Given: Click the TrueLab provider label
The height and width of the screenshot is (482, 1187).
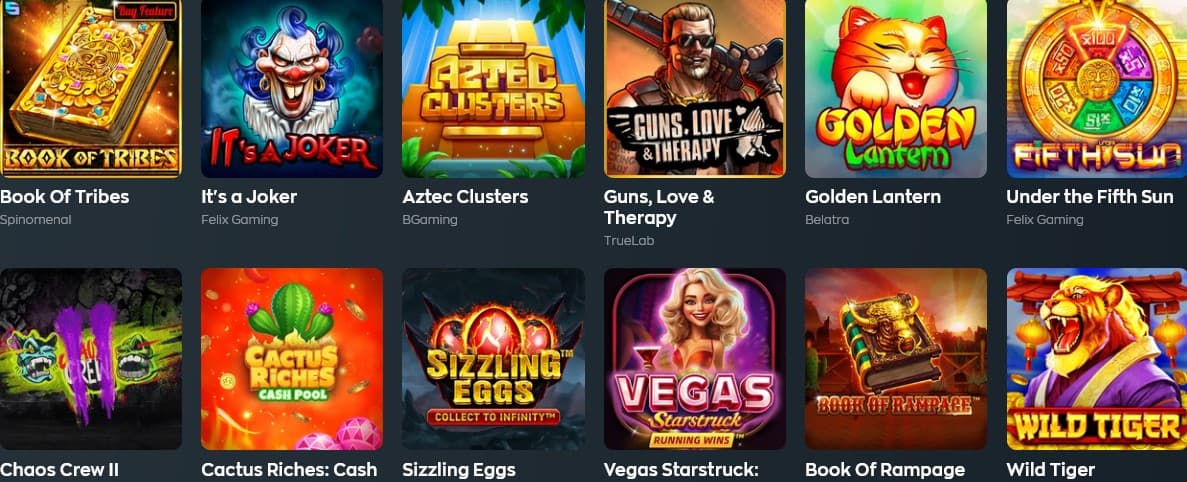Looking at the screenshot, I should (x=628, y=241).
